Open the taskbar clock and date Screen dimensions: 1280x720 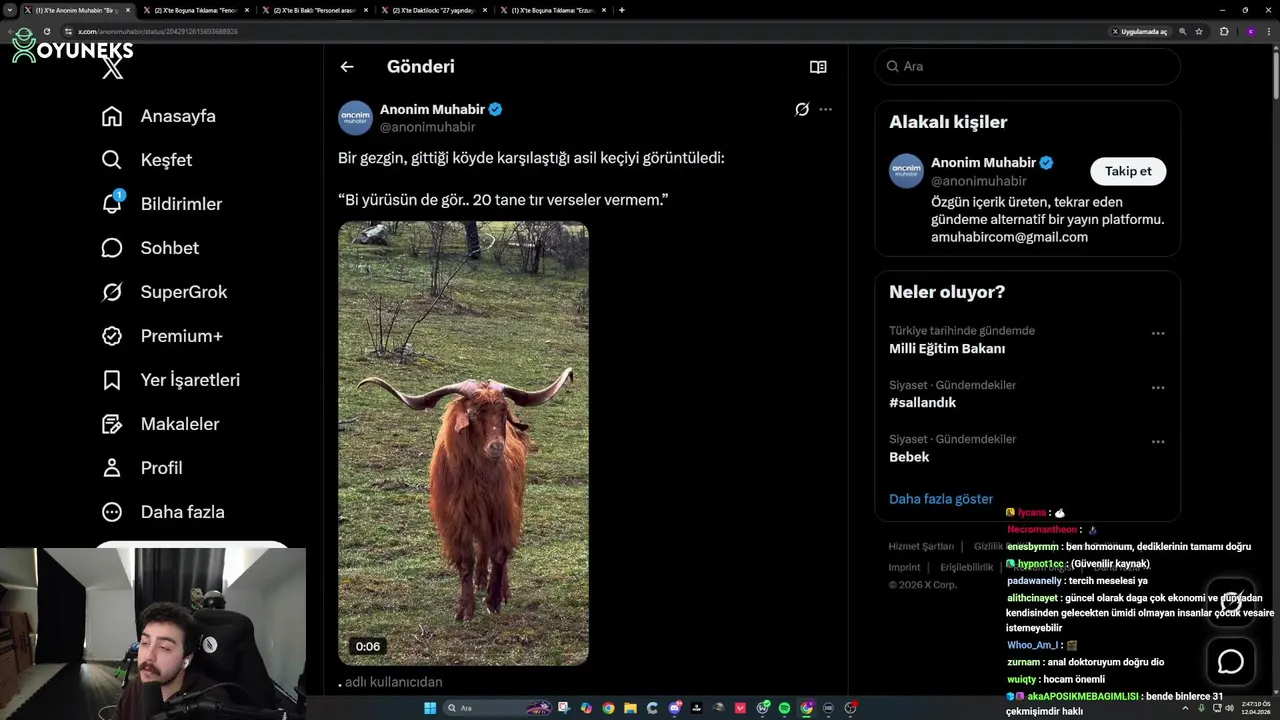(1255, 708)
